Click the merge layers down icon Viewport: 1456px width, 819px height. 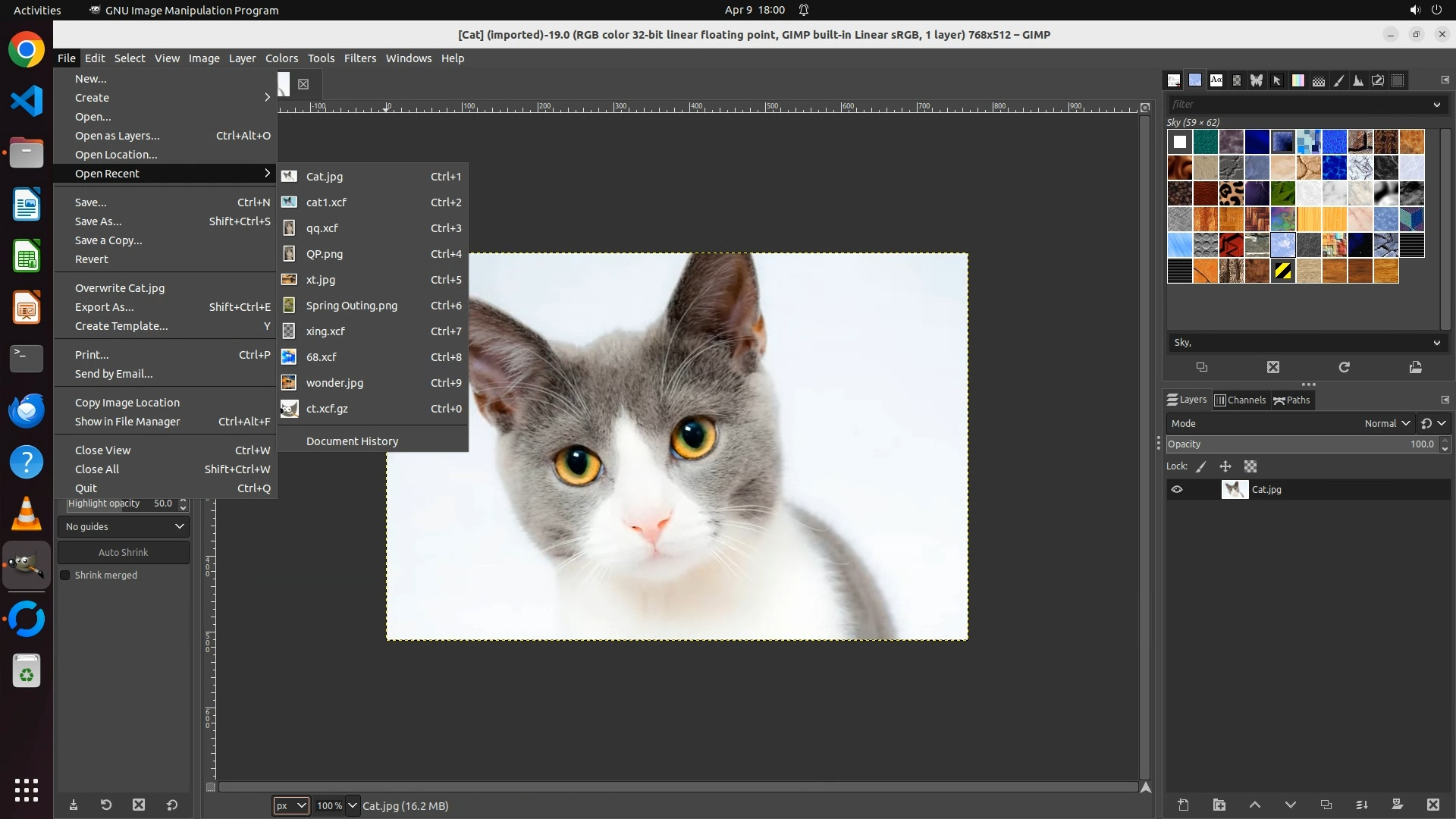click(x=1361, y=805)
